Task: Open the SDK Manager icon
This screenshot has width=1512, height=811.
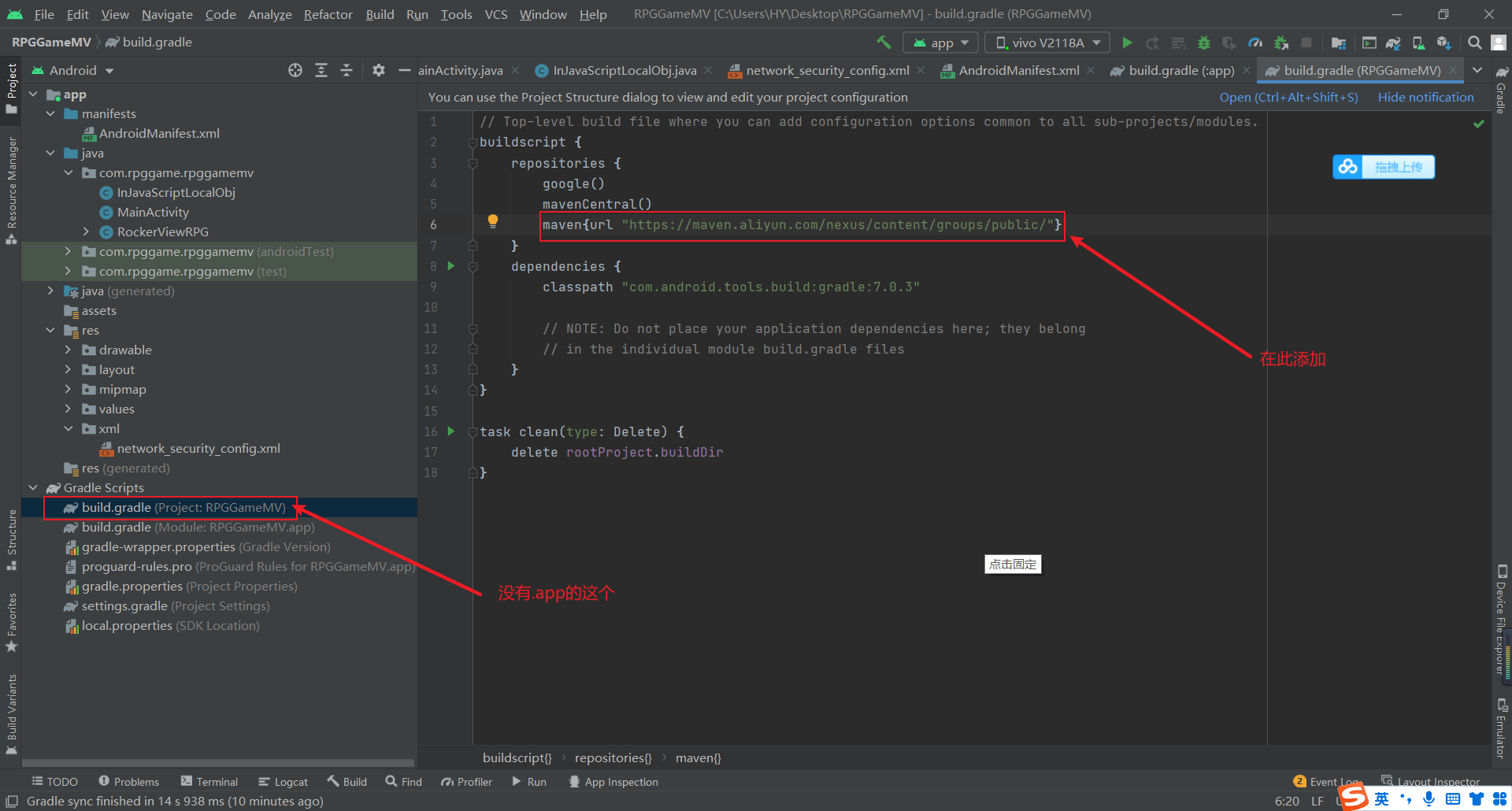Action: point(1443,43)
